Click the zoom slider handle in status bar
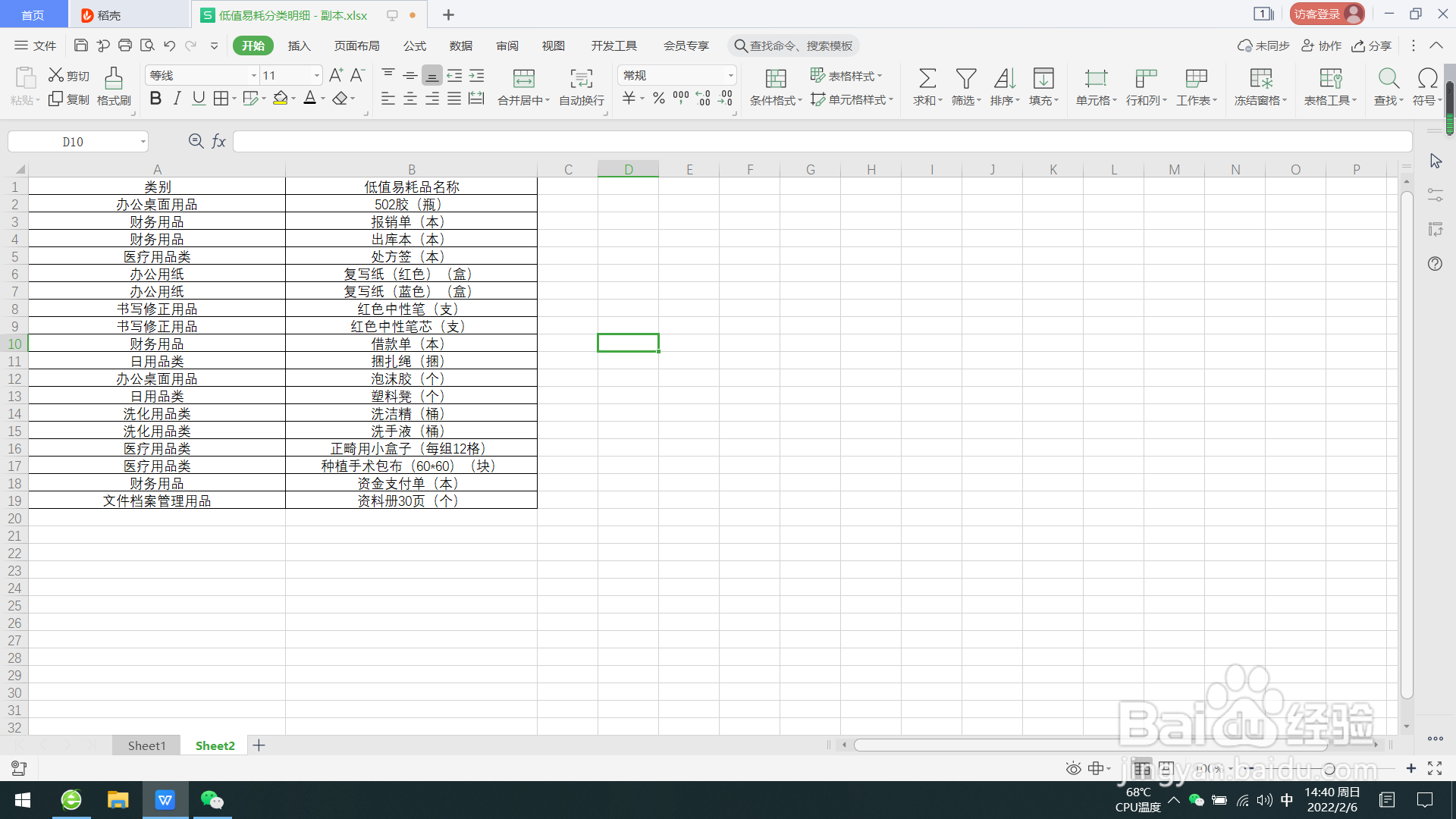Image resolution: width=1456 pixels, height=819 pixels. [1329, 769]
